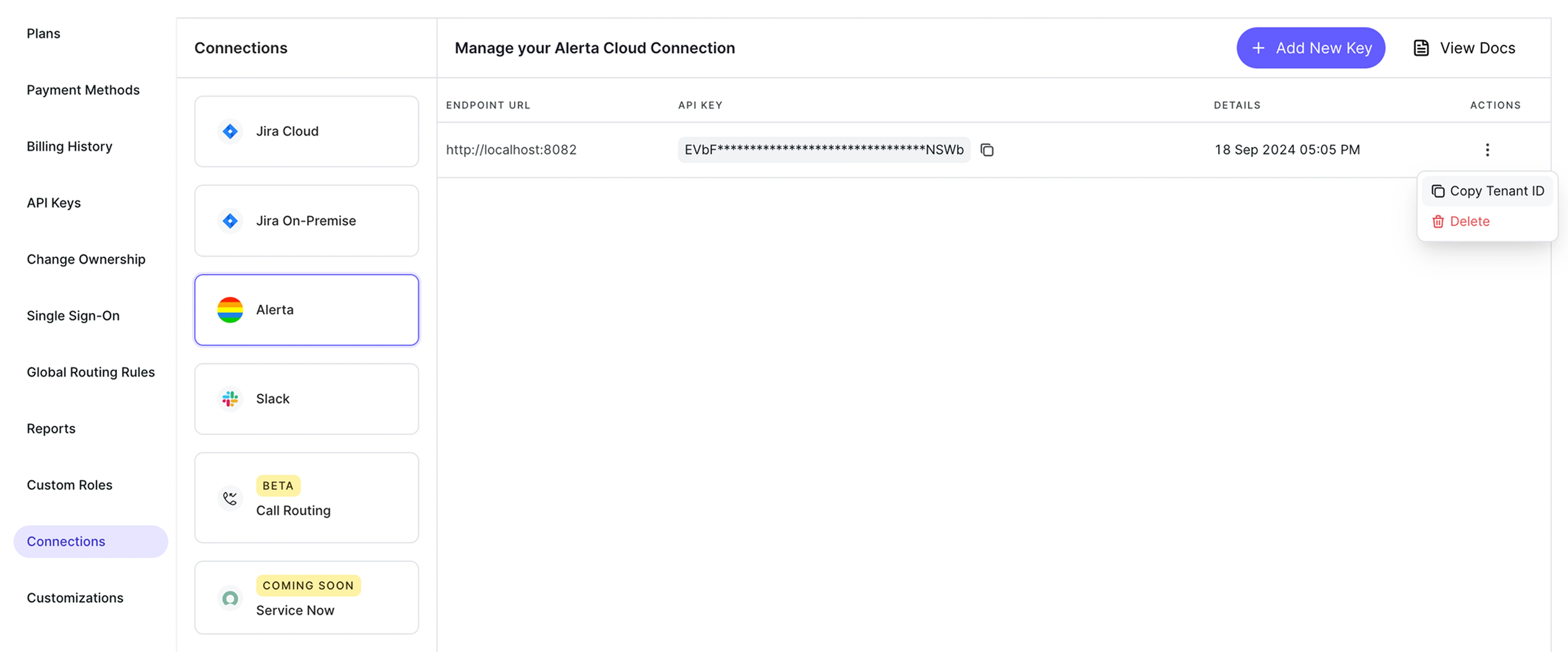The width and height of the screenshot is (1568, 659).
Task: Go to Payment Methods in sidebar
Action: 83,90
